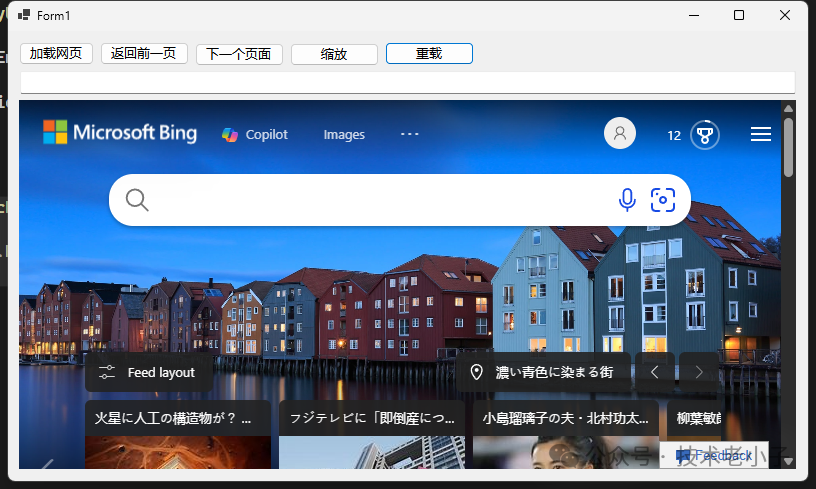Go to previous background image arrow
Image resolution: width=816 pixels, height=489 pixels.
coord(655,372)
